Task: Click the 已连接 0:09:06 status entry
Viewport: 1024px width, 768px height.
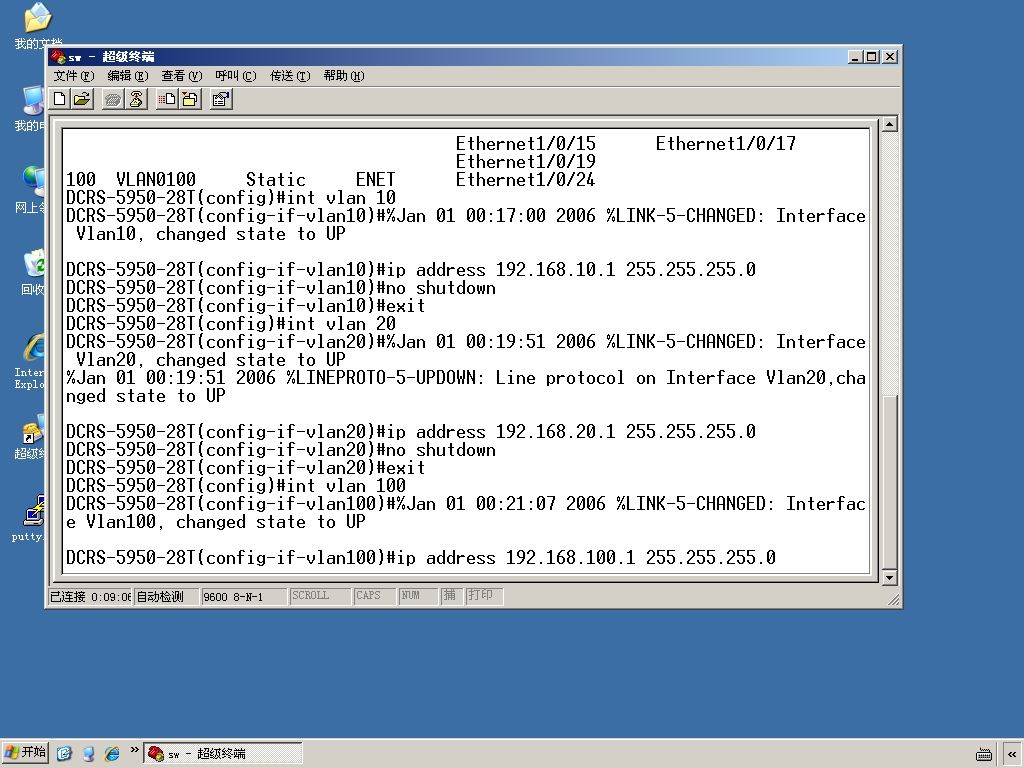Action: [x=91, y=596]
